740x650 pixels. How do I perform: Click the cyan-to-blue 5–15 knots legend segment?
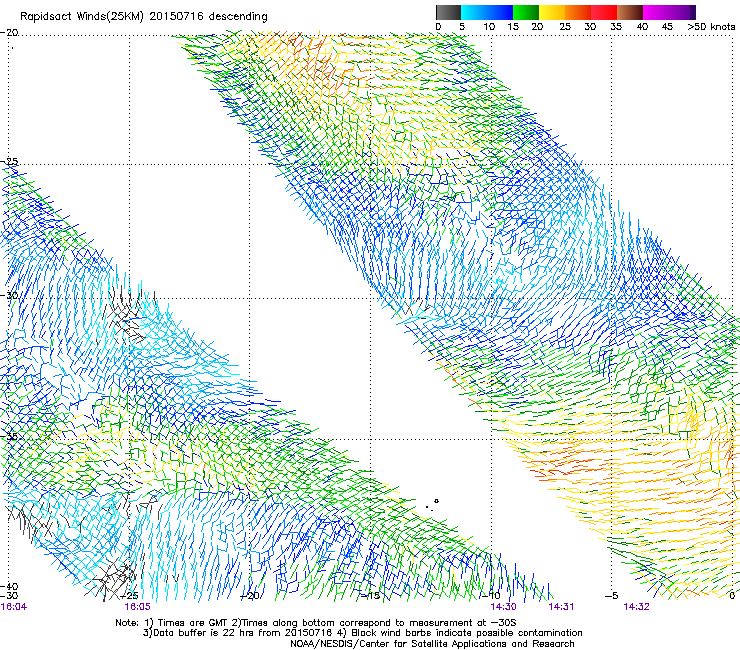click(x=487, y=12)
